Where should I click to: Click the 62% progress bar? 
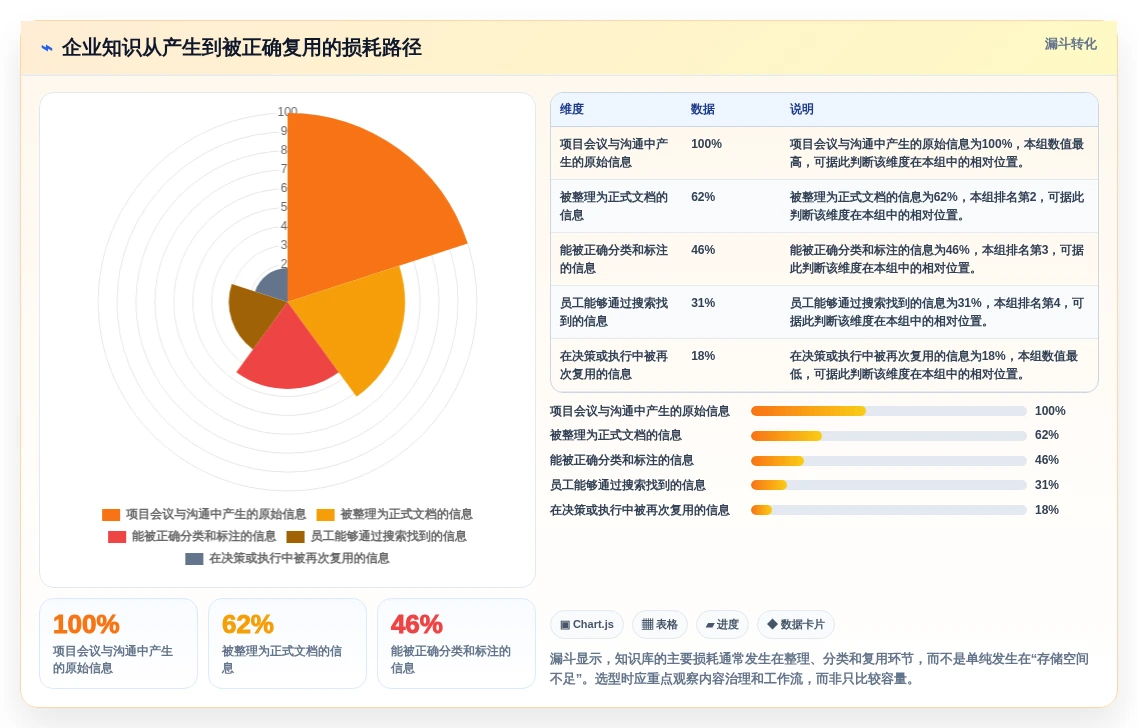pos(888,436)
